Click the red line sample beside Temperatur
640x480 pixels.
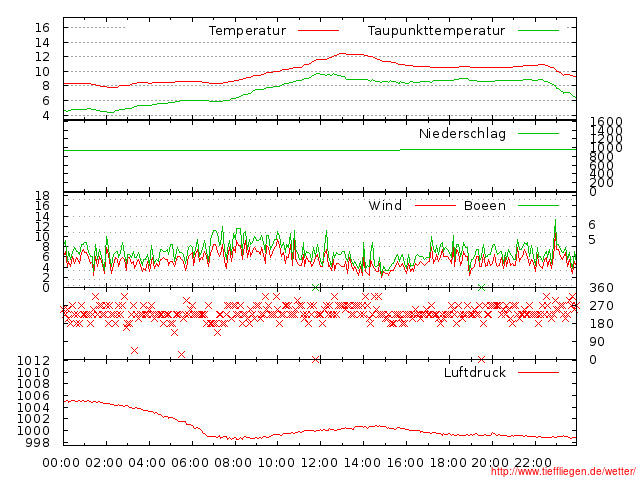[x=319, y=31]
